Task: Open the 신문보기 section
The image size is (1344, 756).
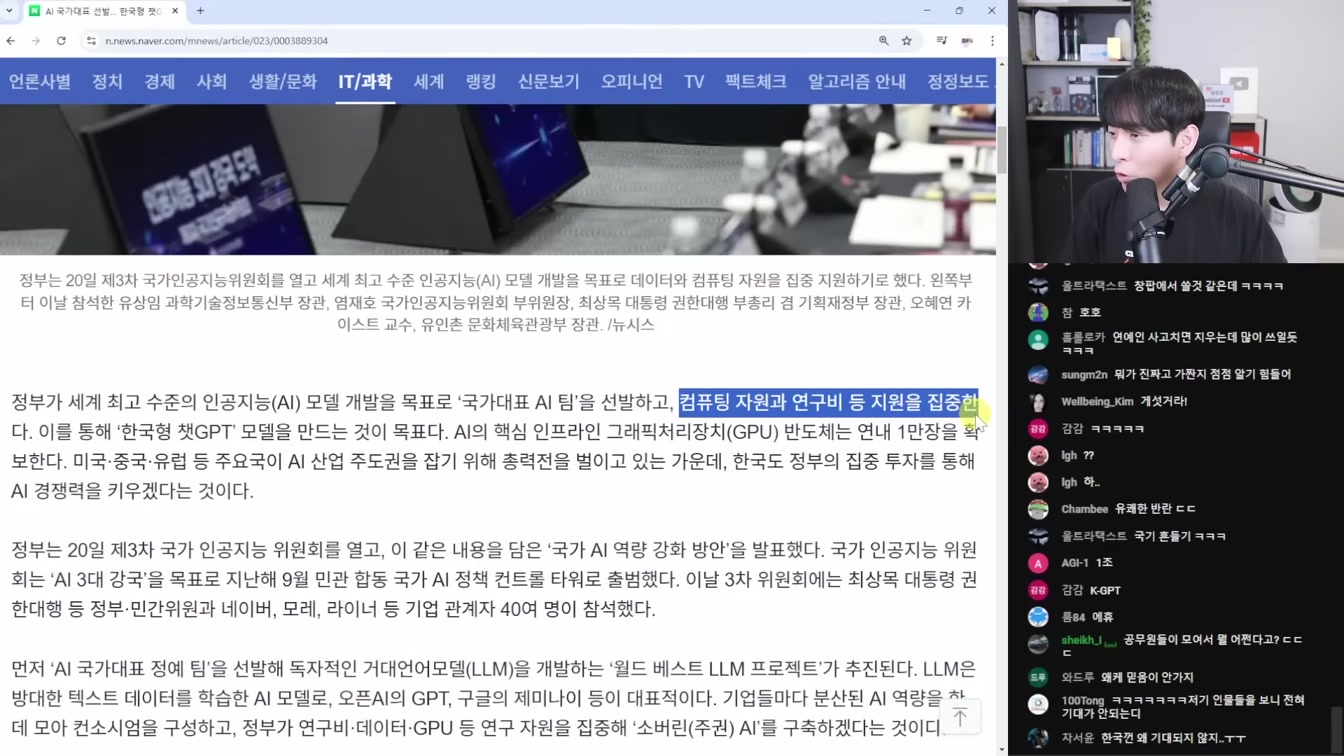Action: click(548, 81)
